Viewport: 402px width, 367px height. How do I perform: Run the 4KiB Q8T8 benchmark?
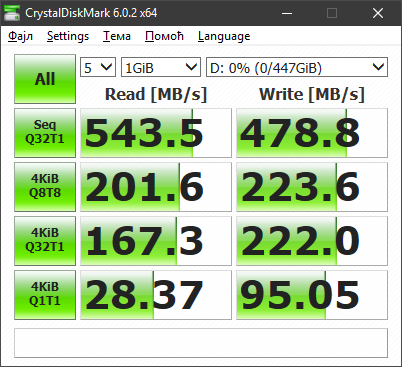[x=45, y=187]
